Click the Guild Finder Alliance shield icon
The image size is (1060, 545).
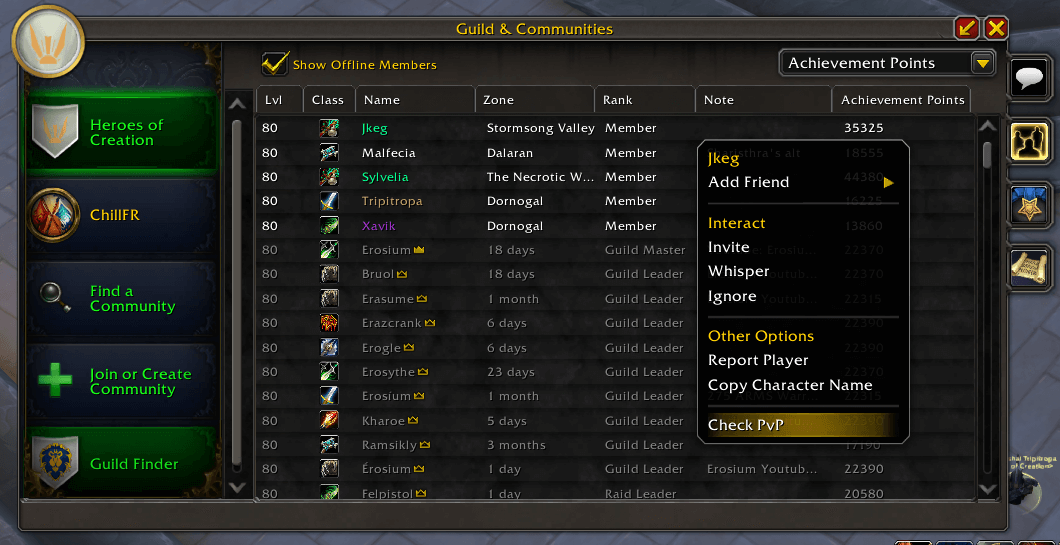pos(55,463)
